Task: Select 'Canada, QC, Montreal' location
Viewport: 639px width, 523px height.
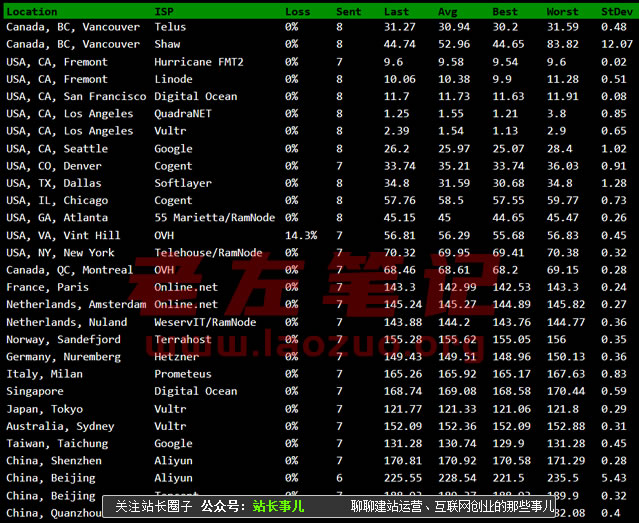Action: coord(70,270)
